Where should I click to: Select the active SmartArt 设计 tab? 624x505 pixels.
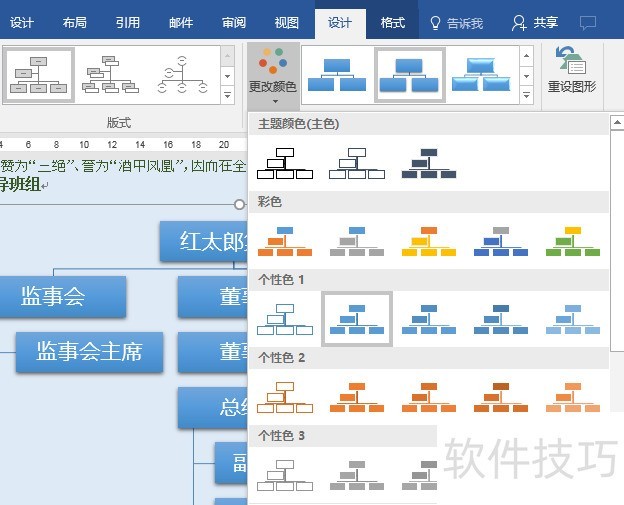pos(340,23)
